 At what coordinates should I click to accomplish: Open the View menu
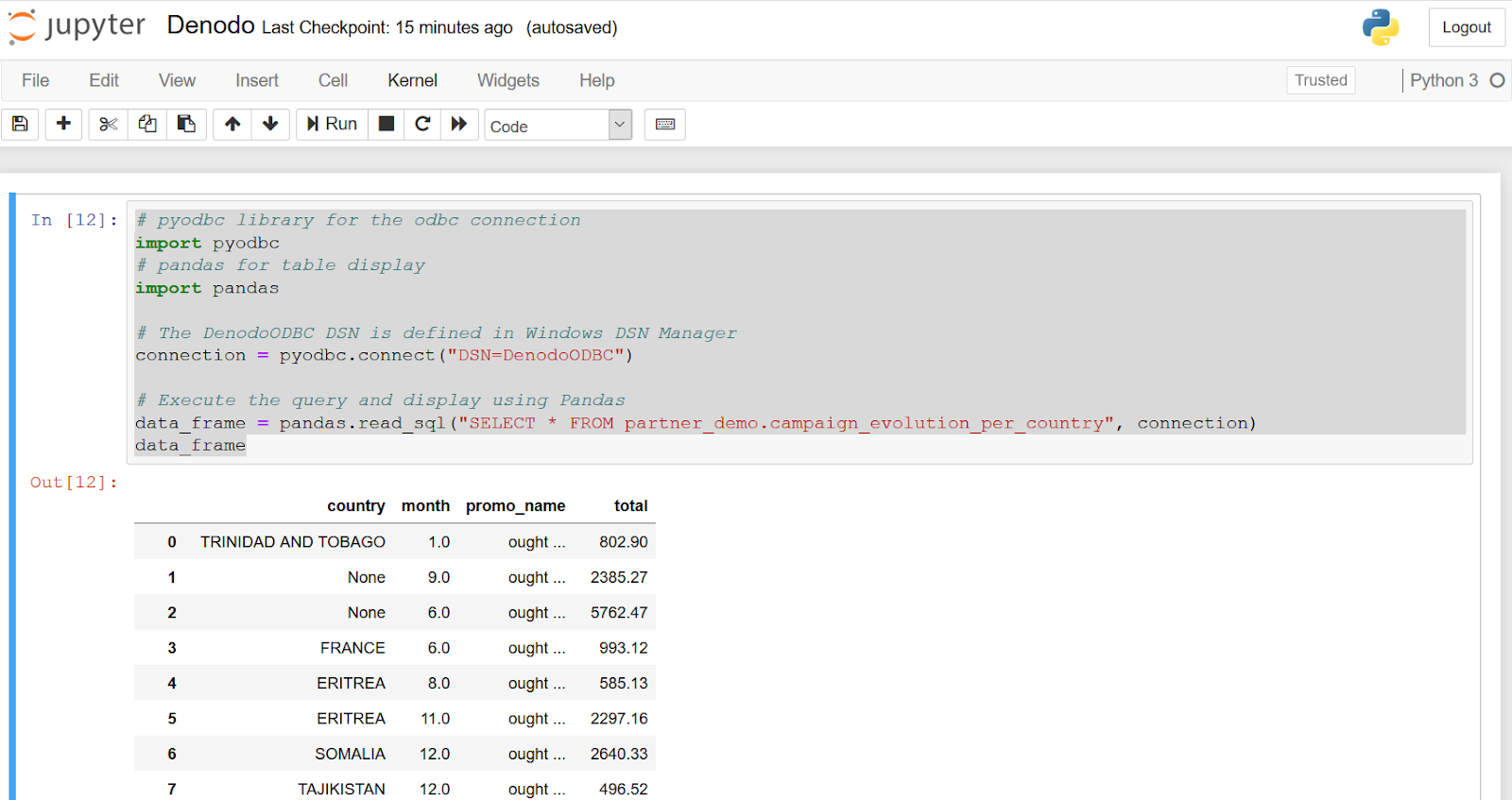click(x=178, y=80)
